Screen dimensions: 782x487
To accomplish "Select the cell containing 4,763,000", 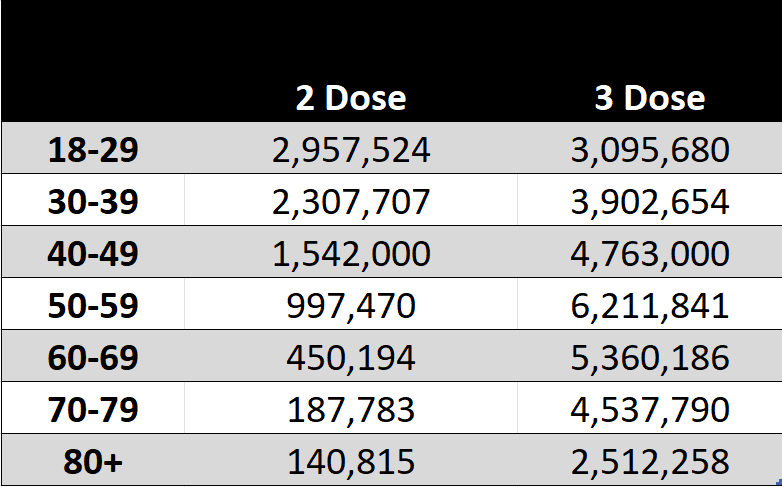I will pos(650,253).
